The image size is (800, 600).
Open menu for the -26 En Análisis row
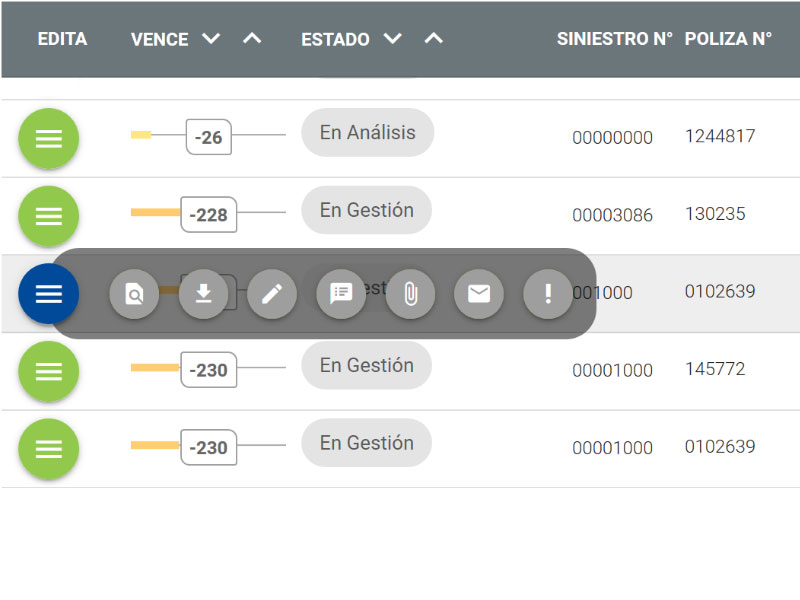(x=48, y=138)
